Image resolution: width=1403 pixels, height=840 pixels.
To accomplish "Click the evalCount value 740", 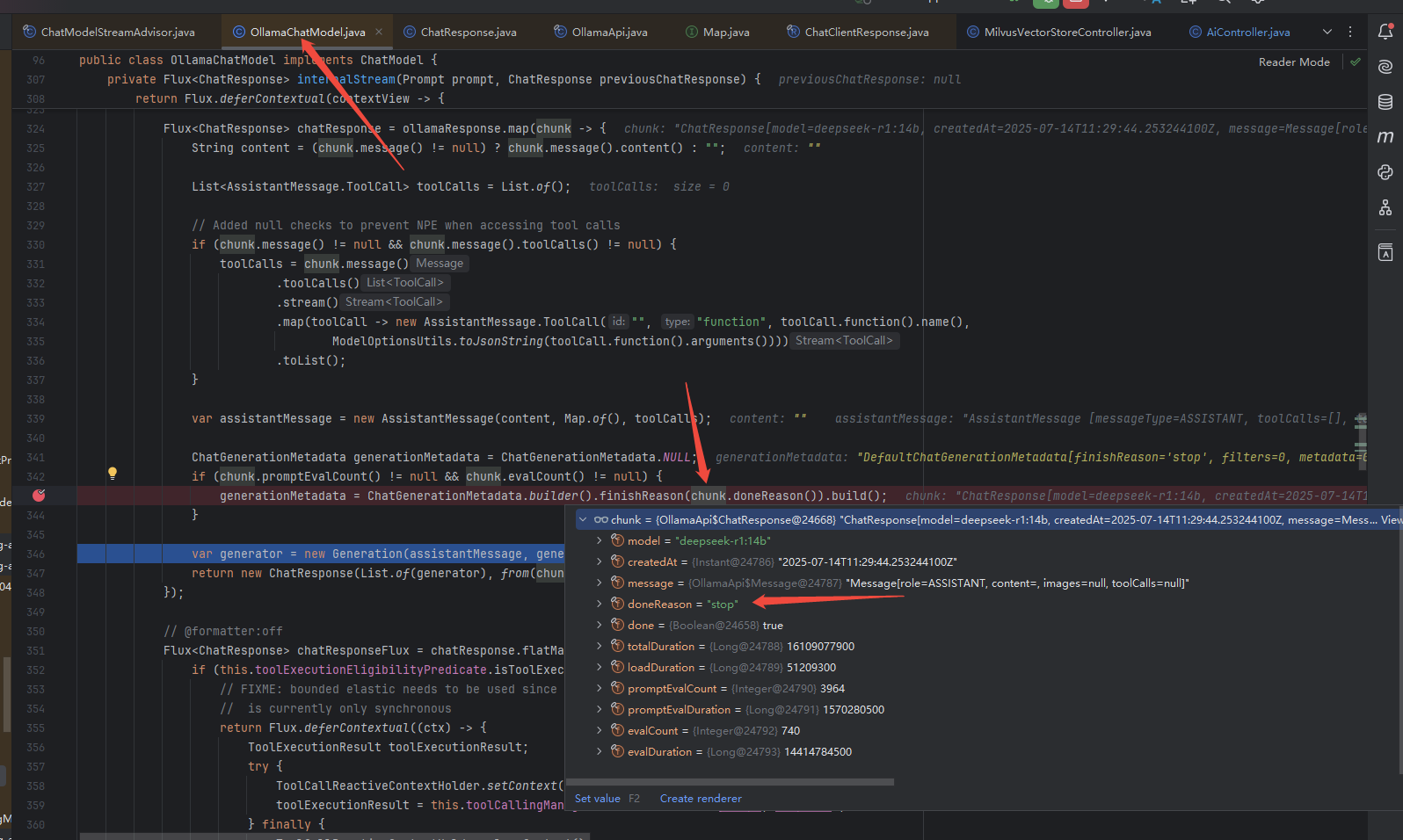I will [790, 731].
